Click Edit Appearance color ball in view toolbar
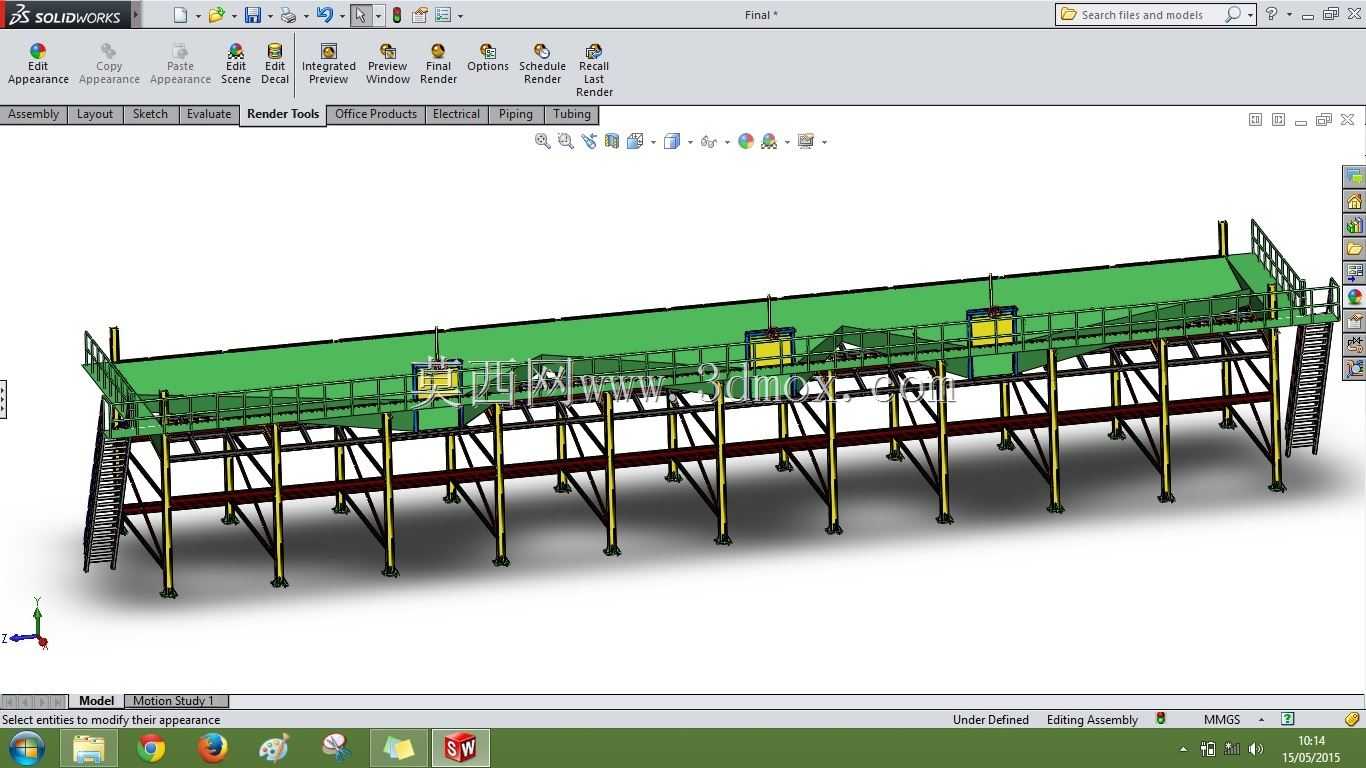 coord(746,142)
